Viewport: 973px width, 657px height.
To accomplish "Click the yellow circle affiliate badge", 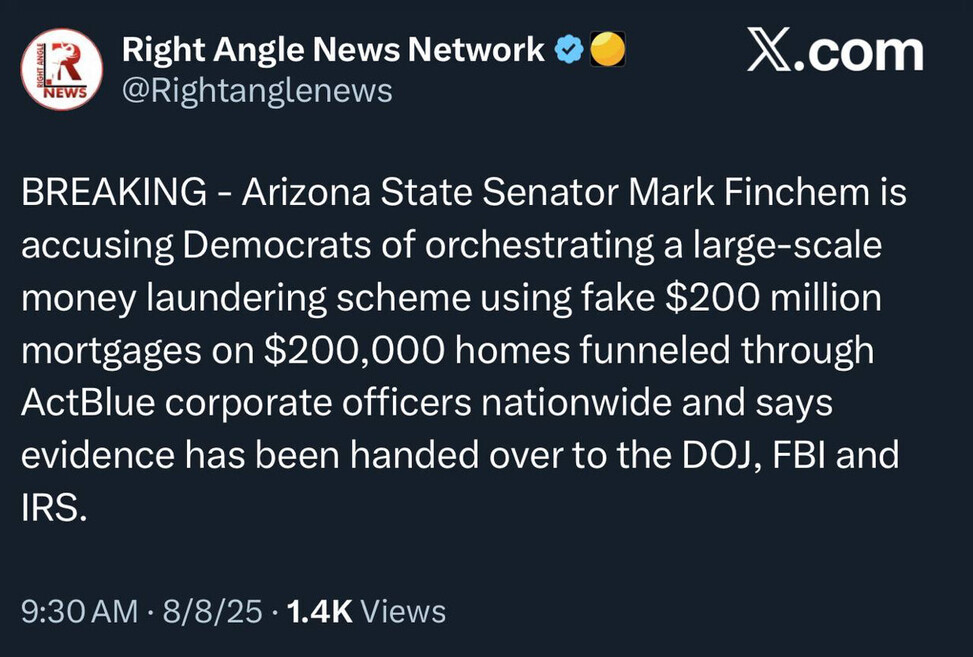I will tap(607, 49).
